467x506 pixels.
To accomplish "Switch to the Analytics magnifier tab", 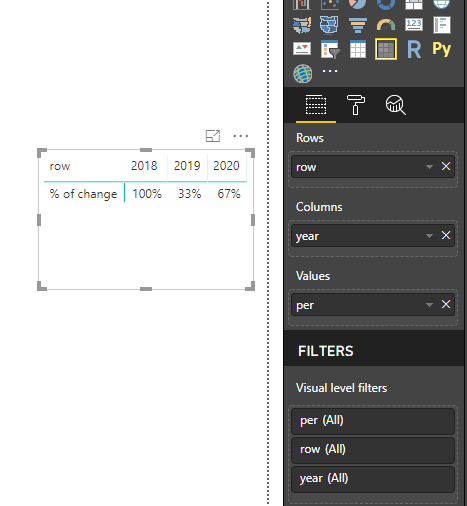I will coord(396,105).
